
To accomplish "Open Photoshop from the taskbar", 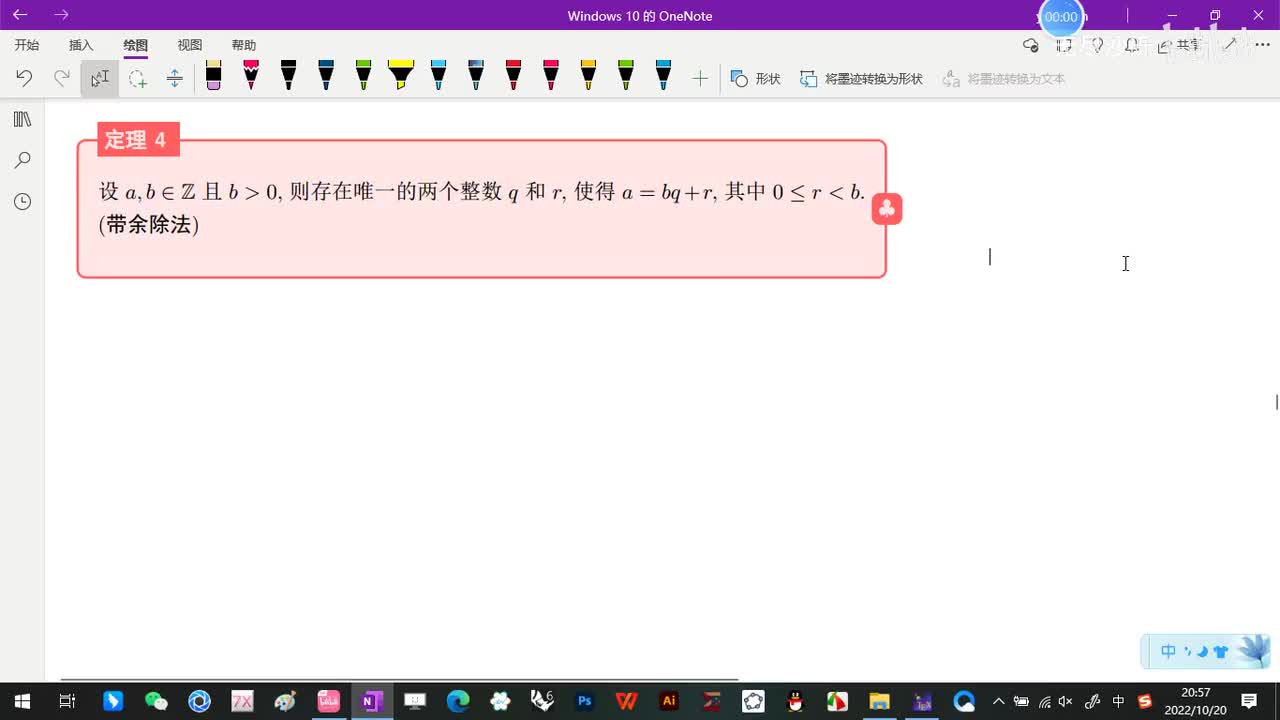I will [x=585, y=701].
